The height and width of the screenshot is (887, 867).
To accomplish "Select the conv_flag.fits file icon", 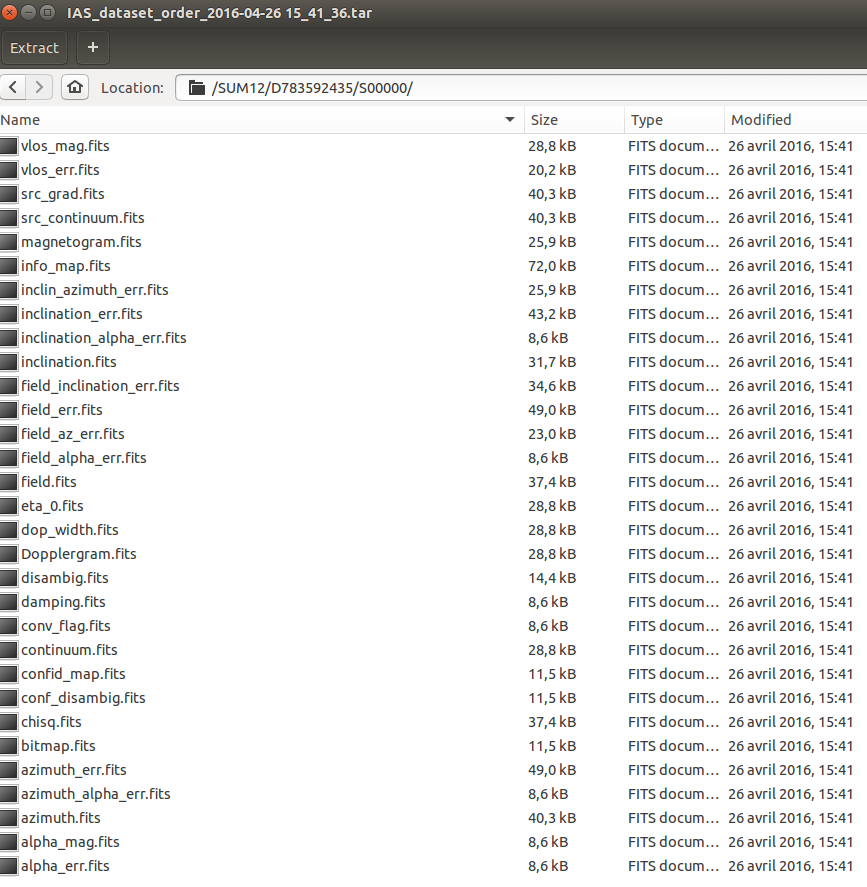I will pos(8,626).
